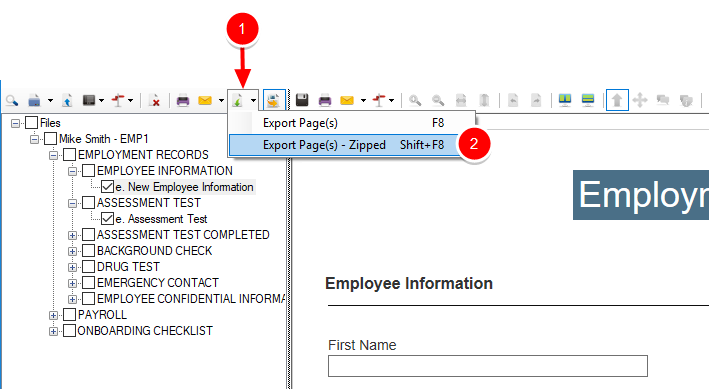The width and height of the screenshot is (709, 389).
Task: Click the red signpost icon in file toolbar
Action: click(x=118, y=100)
